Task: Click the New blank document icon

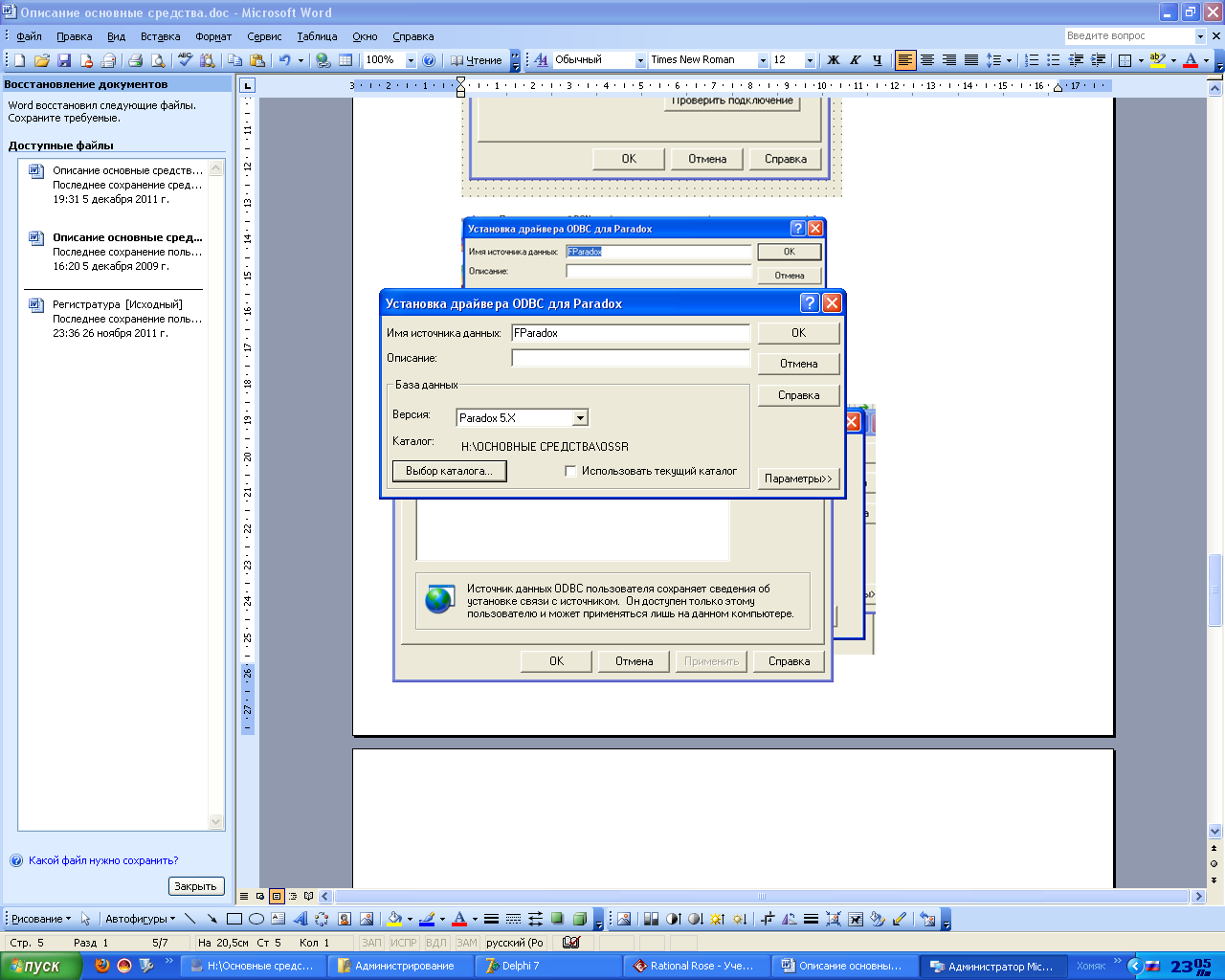Action: click(18, 60)
